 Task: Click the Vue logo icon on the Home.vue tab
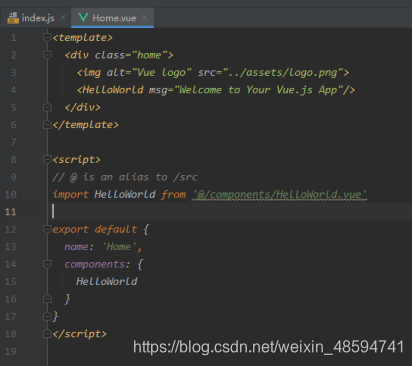click(83, 17)
